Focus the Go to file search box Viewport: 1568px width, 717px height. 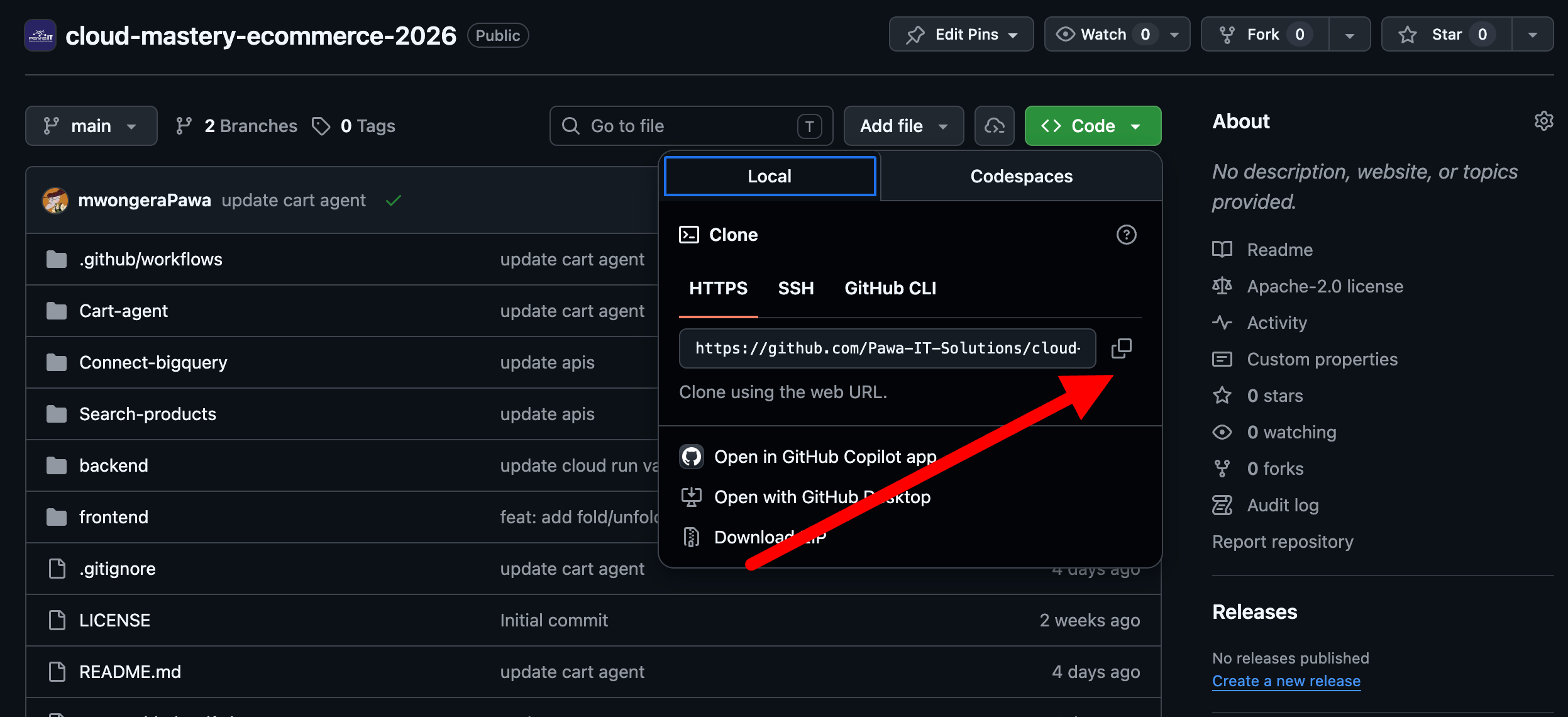[x=691, y=126]
